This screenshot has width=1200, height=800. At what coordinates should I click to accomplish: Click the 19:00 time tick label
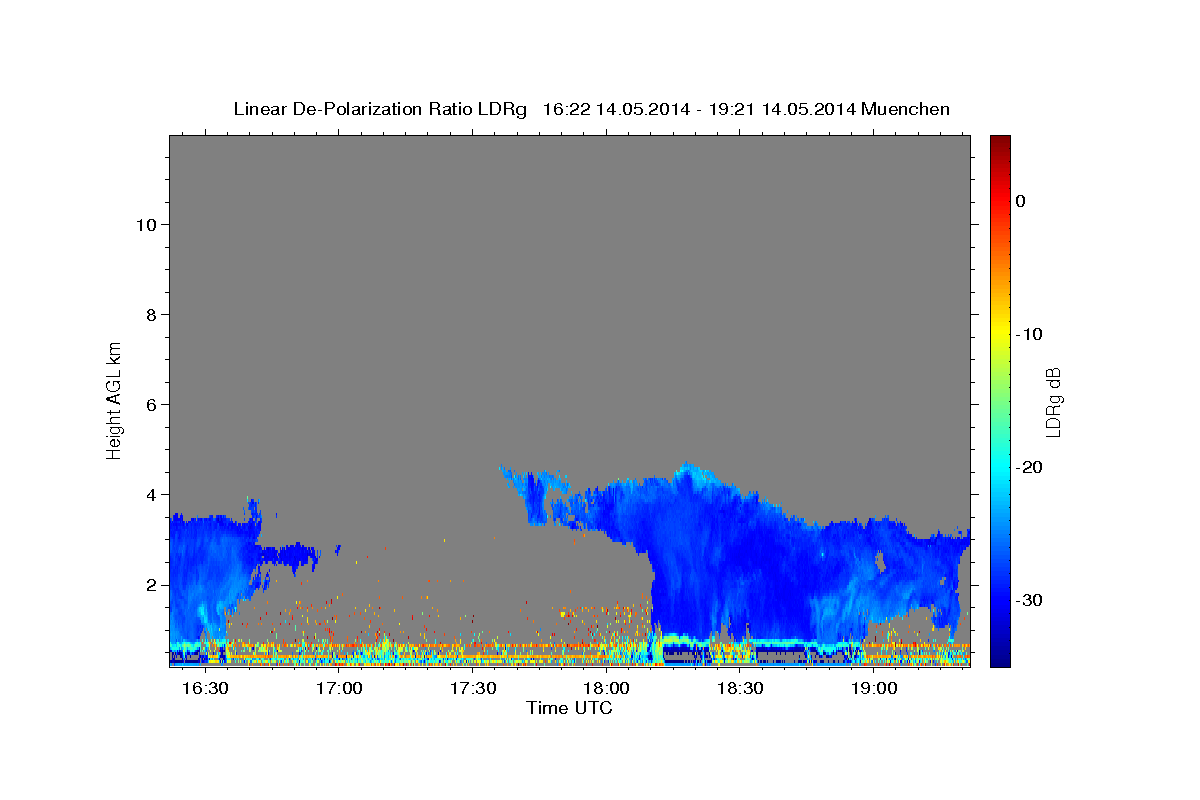873,689
